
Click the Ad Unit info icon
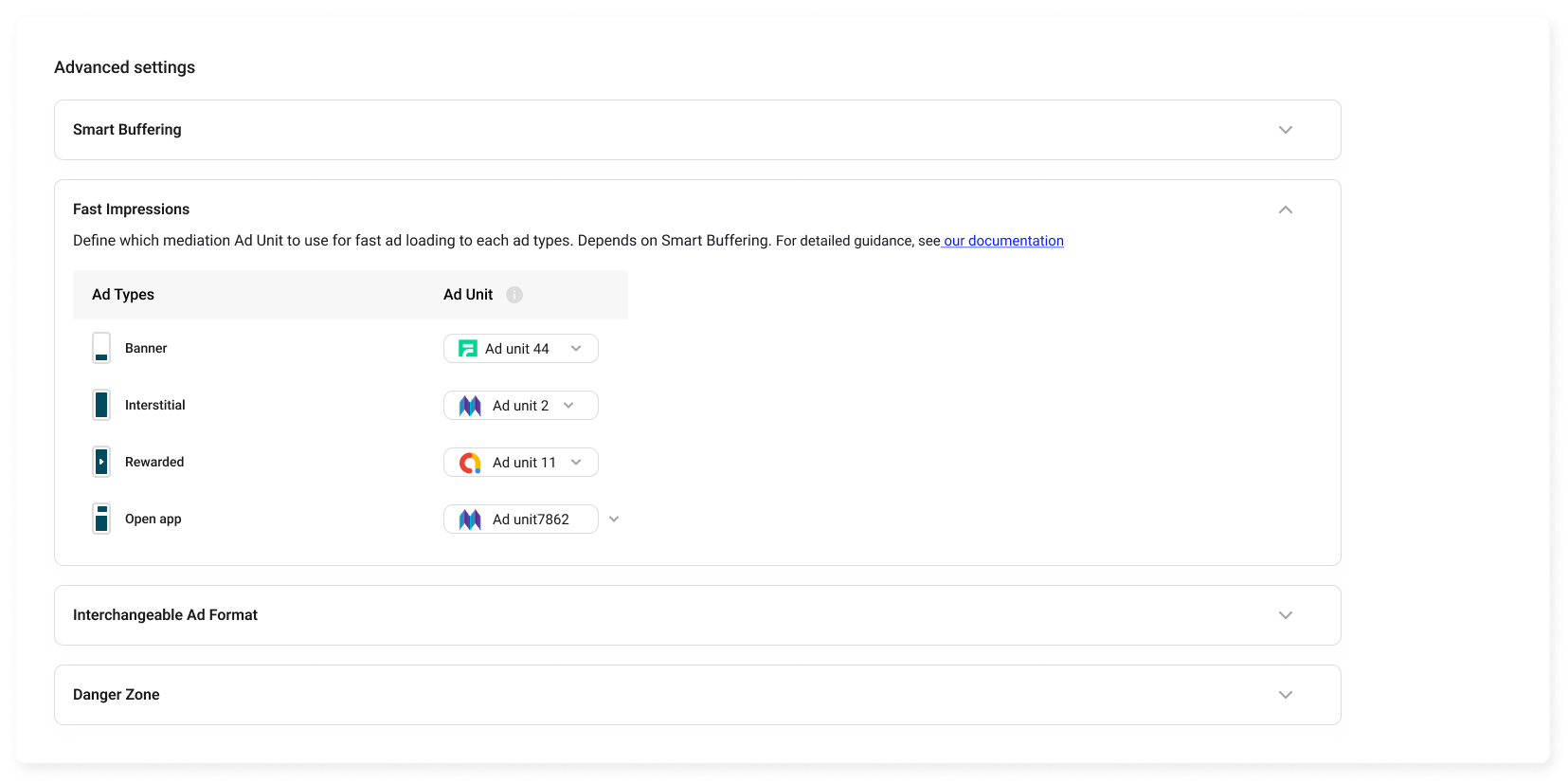[514, 295]
